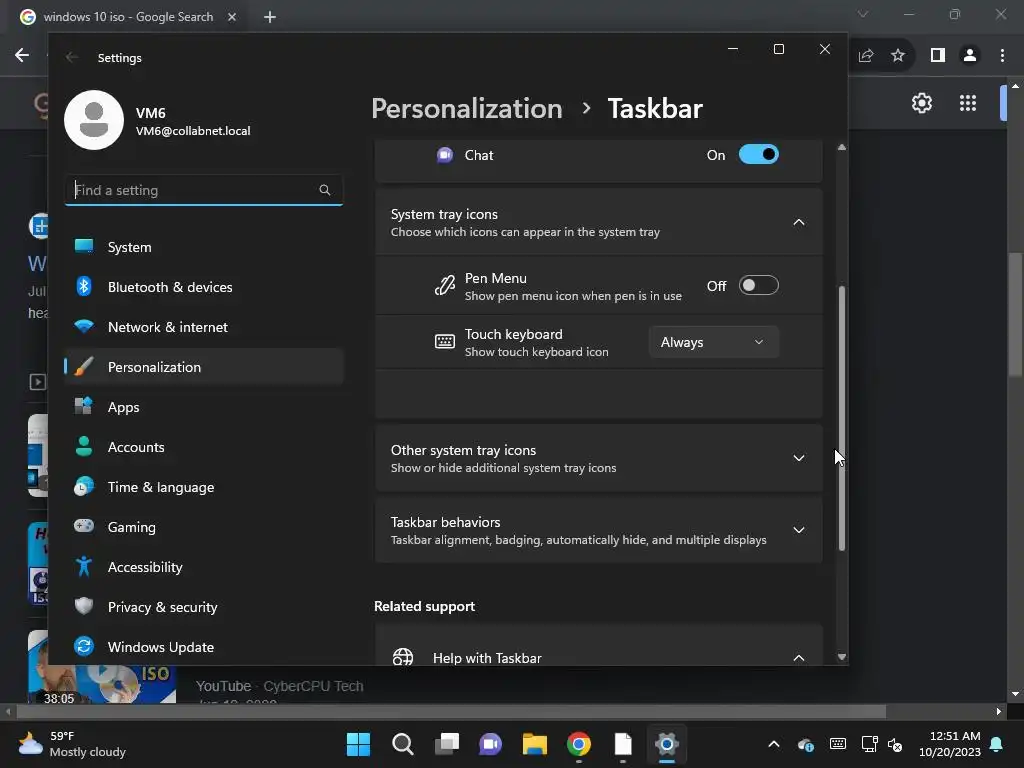Open the Apps category
The width and height of the screenshot is (1024, 768).
(x=204, y=407)
